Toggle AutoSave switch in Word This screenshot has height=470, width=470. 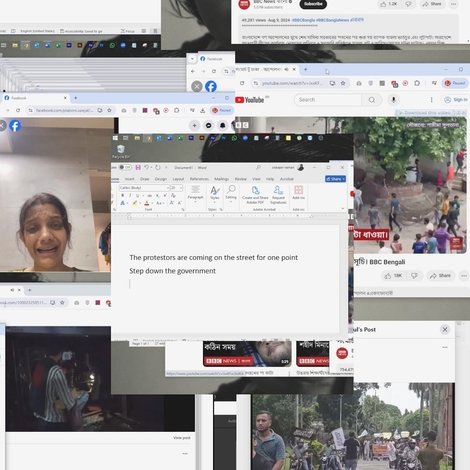point(125,167)
